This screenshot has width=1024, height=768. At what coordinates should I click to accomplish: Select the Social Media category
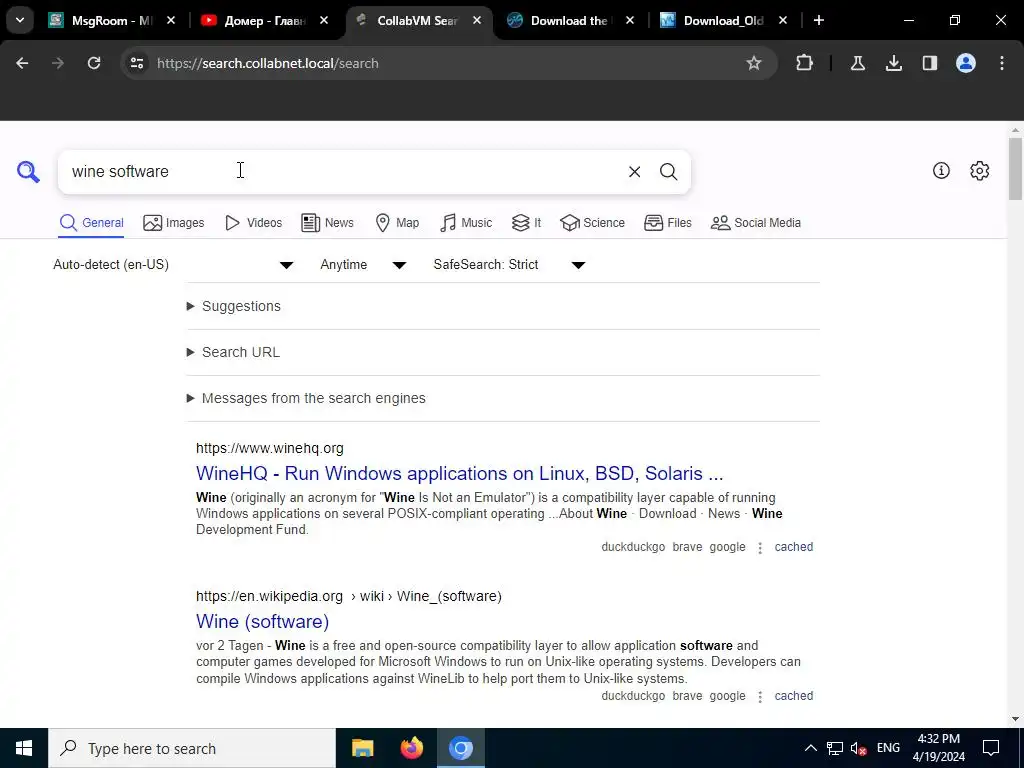point(756,223)
